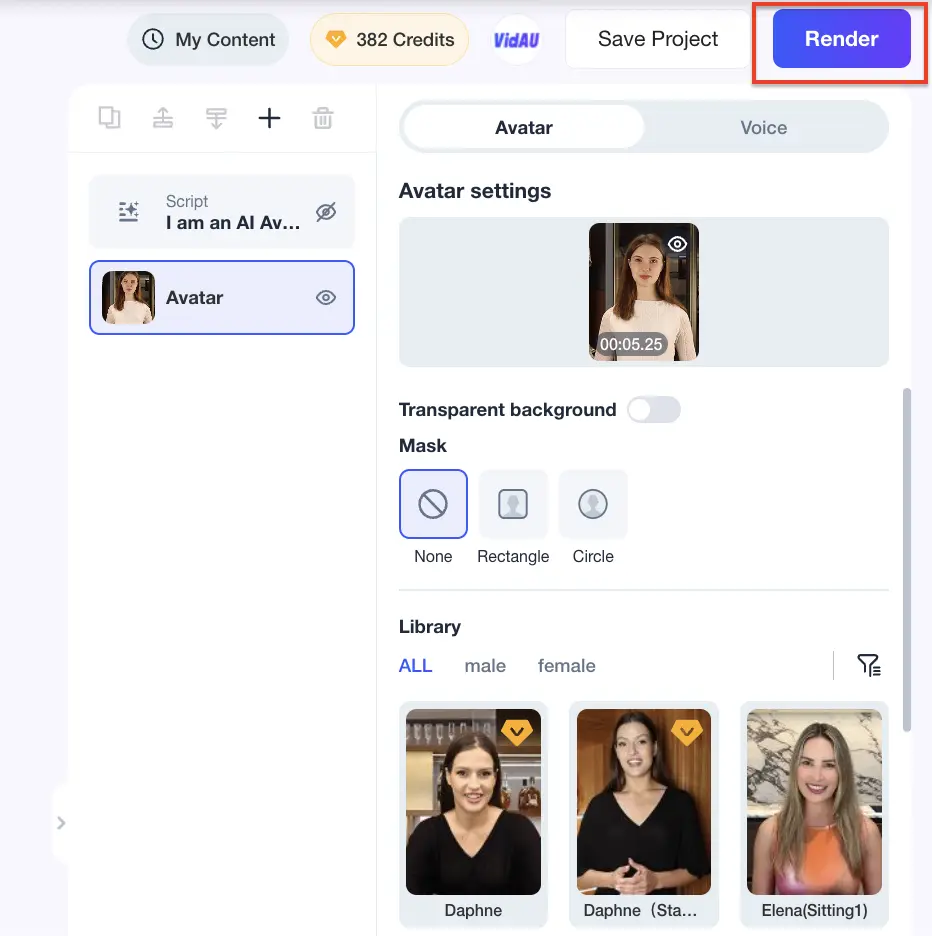Click the eye icon on avatar preview

[x=677, y=244]
